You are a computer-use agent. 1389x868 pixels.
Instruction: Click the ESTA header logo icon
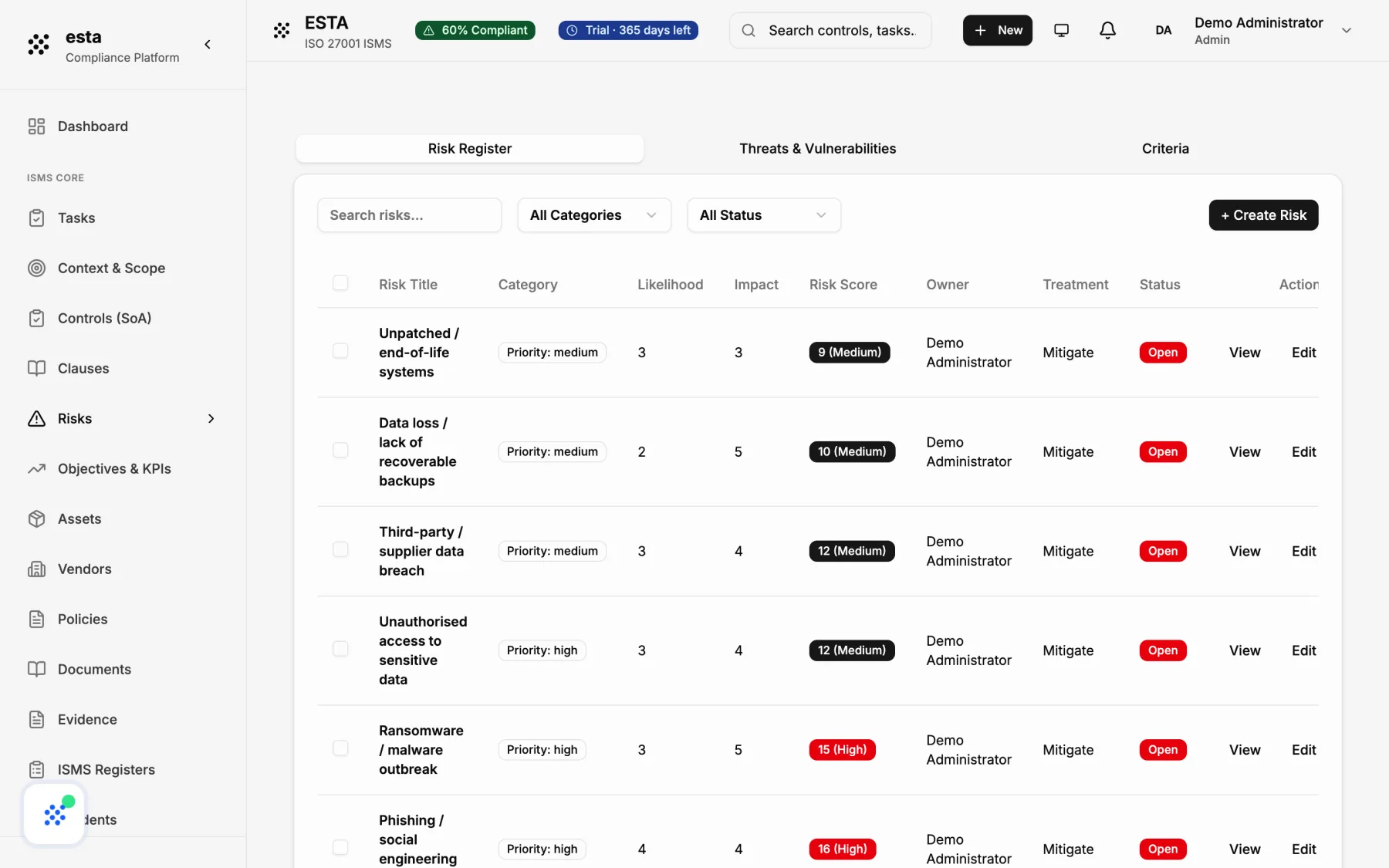coord(282,31)
